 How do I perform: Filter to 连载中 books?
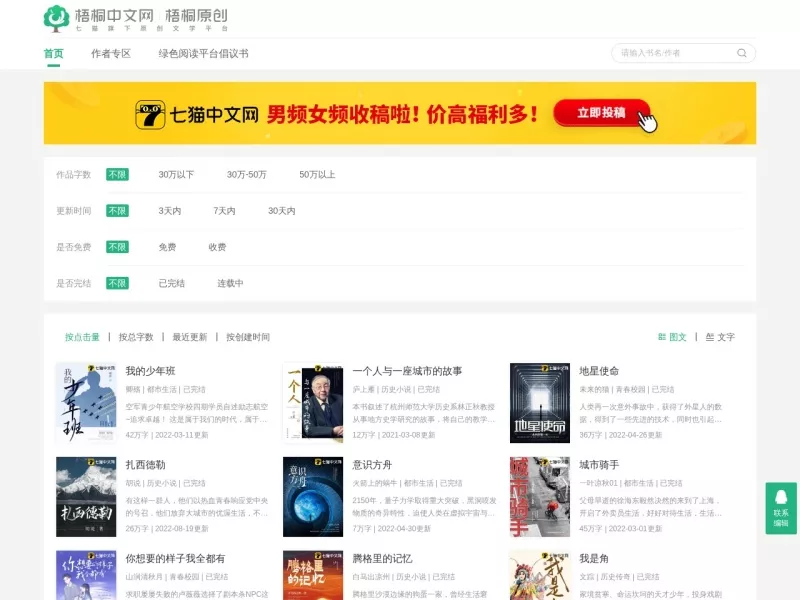(230, 283)
